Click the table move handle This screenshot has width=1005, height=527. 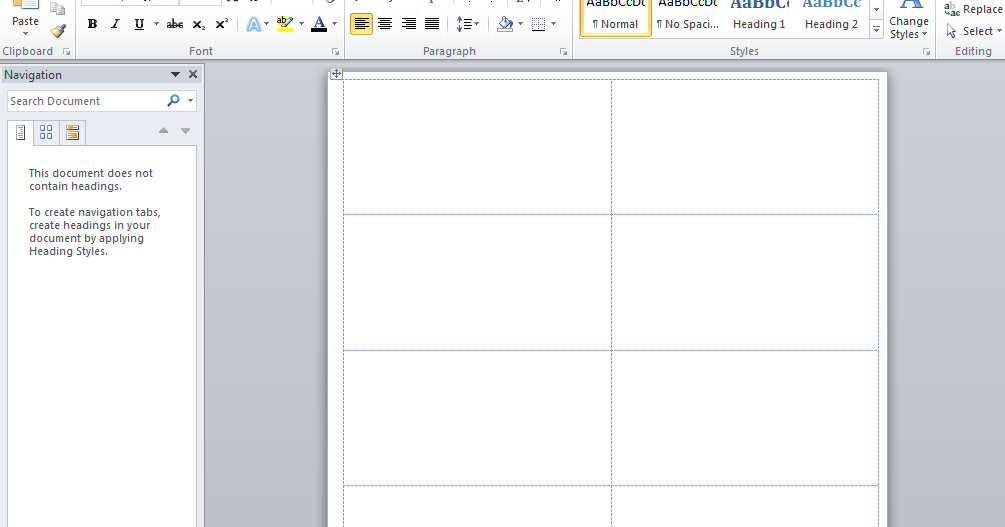click(x=336, y=74)
